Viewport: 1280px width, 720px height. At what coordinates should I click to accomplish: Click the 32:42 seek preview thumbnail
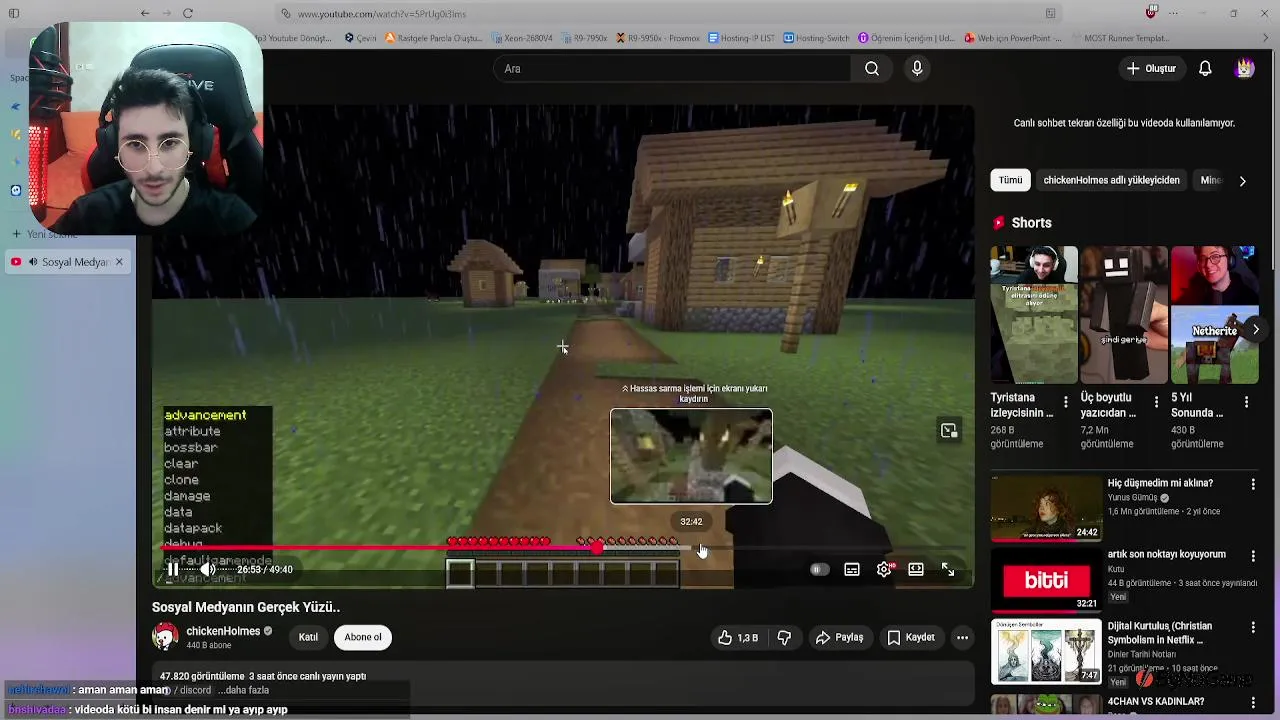point(691,456)
